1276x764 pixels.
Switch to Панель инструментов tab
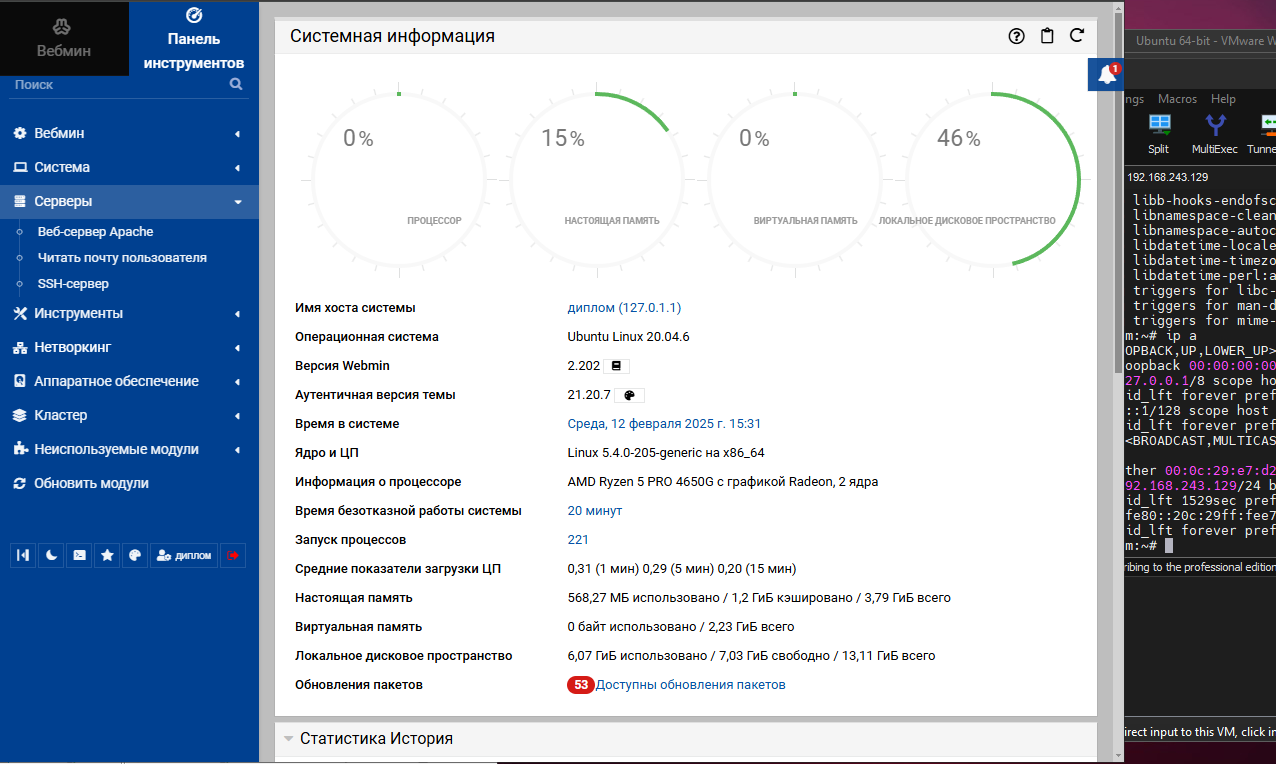click(x=194, y=38)
